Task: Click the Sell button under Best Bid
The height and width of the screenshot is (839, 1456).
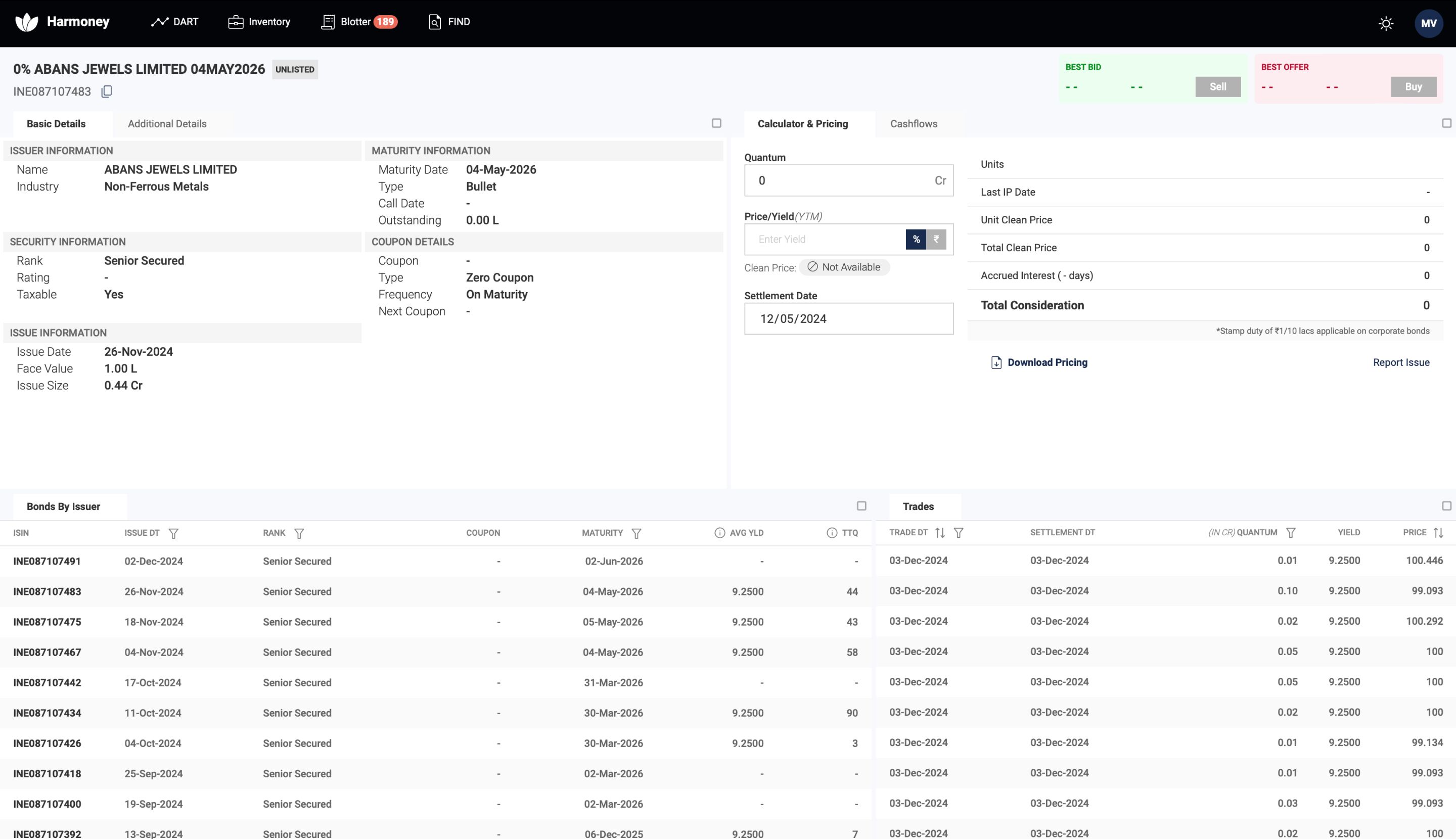Action: [1218, 87]
